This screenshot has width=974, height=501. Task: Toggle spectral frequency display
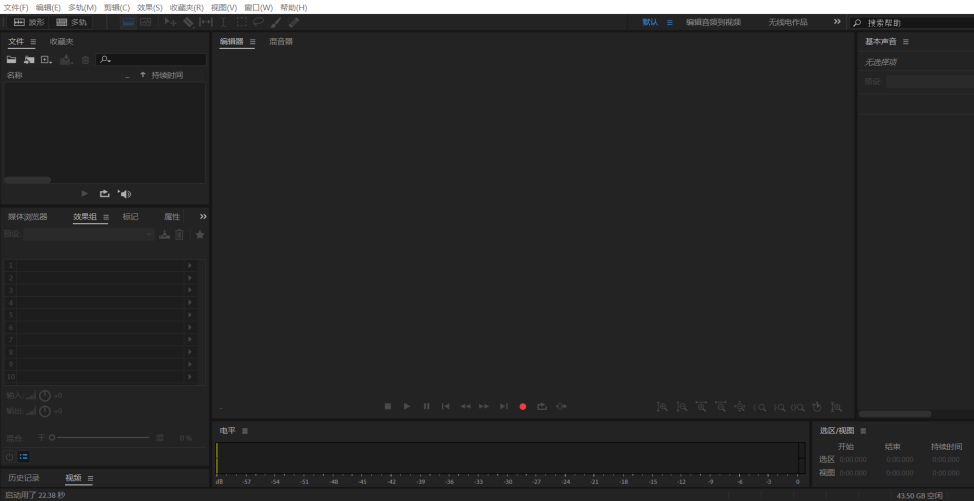coord(128,22)
